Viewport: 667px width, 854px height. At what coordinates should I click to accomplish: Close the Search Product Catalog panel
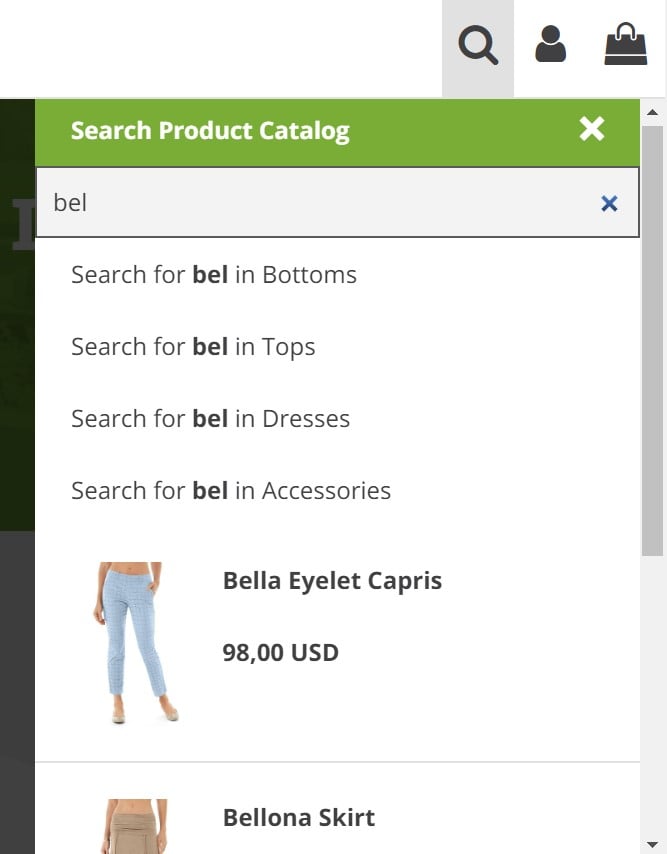pos(592,129)
